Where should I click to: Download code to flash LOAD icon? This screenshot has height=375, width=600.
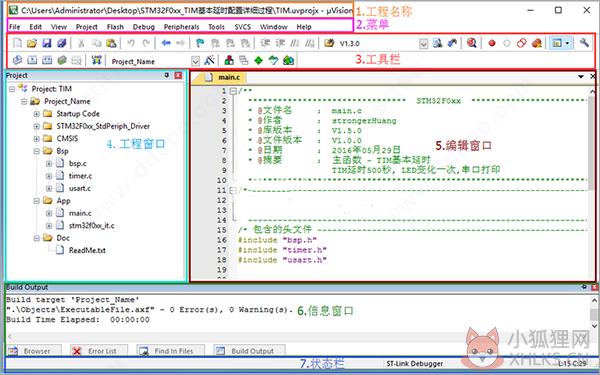pyautogui.click(x=96, y=60)
